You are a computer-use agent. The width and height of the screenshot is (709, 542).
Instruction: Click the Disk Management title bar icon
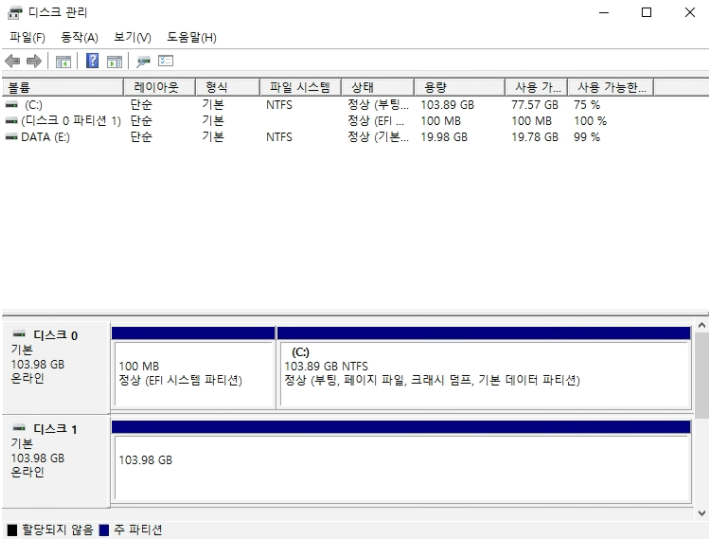14,13
